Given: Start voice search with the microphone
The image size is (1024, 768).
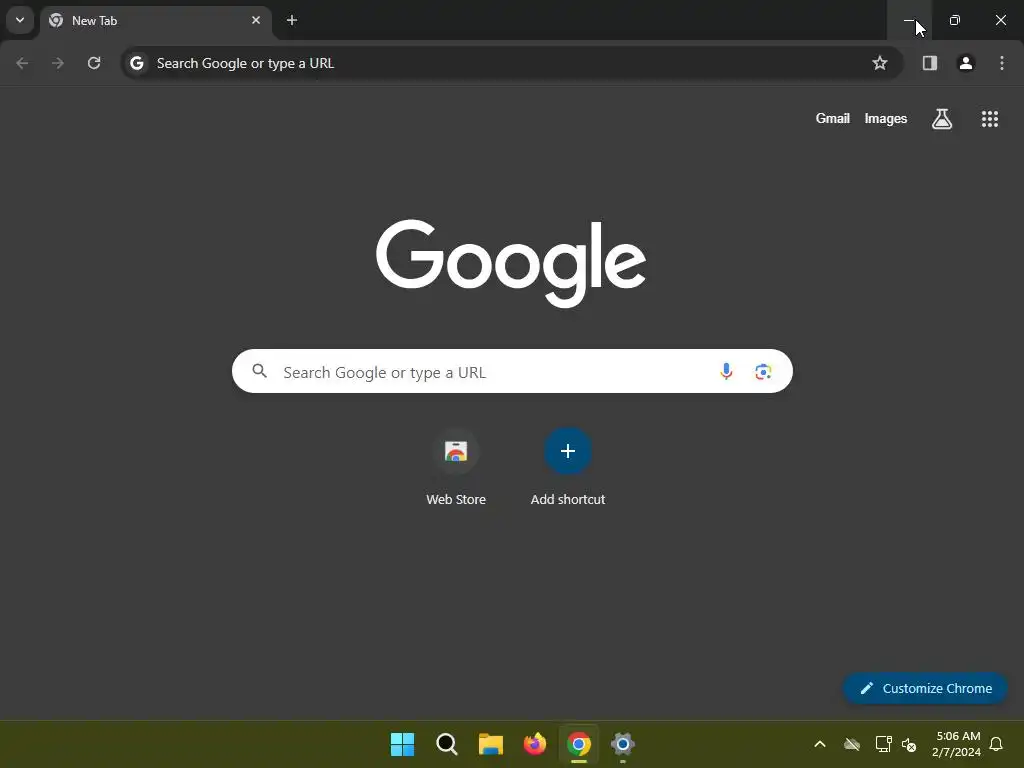Looking at the screenshot, I should (726, 372).
